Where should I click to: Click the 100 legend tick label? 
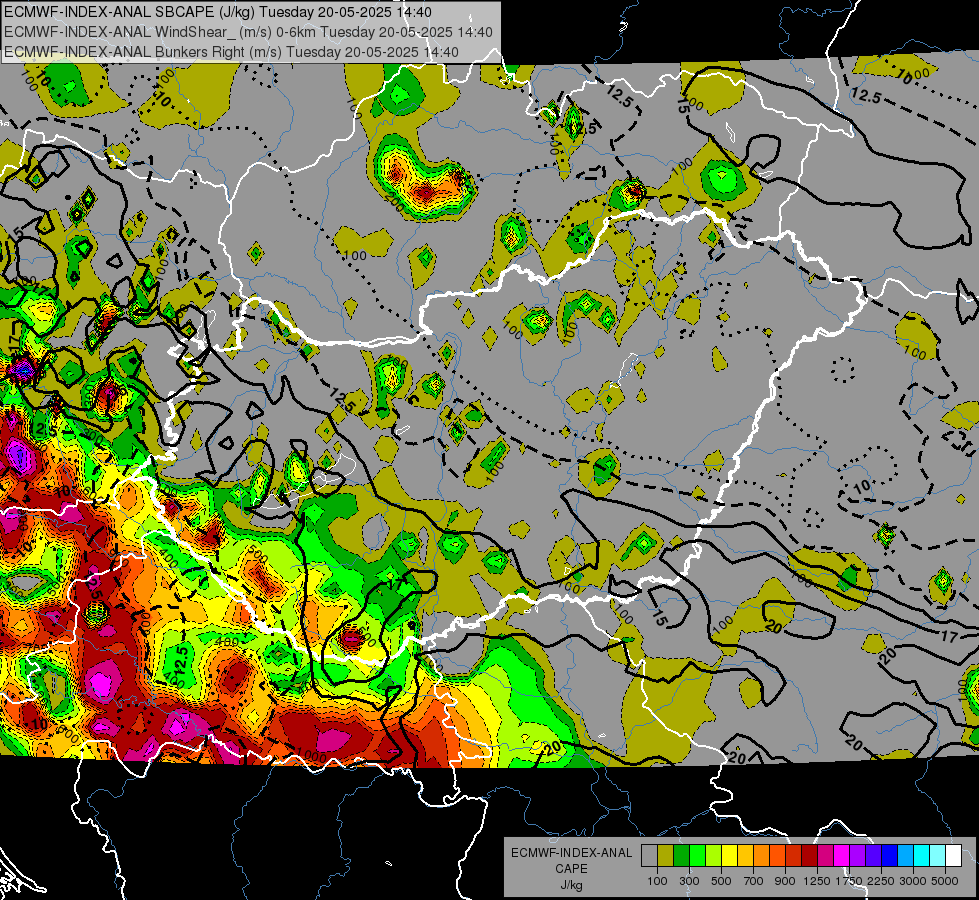click(657, 881)
